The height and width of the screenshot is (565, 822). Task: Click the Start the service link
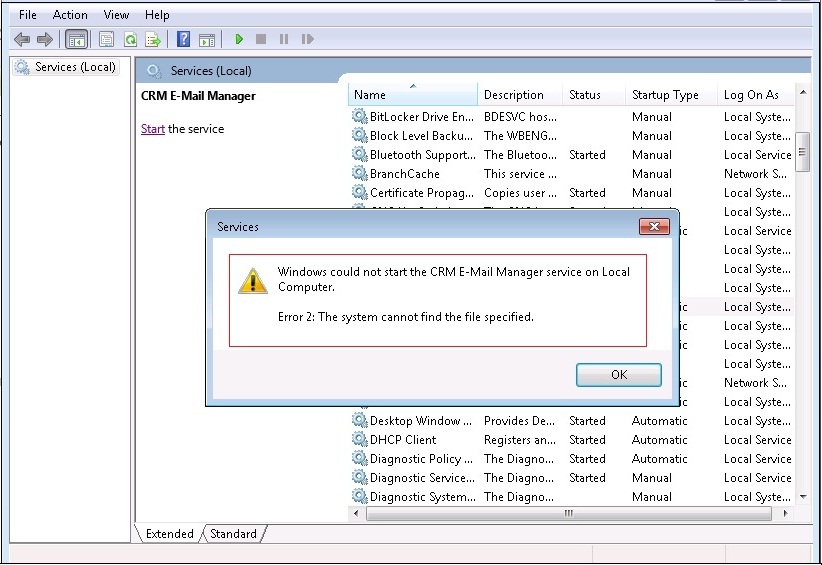click(153, 129)
